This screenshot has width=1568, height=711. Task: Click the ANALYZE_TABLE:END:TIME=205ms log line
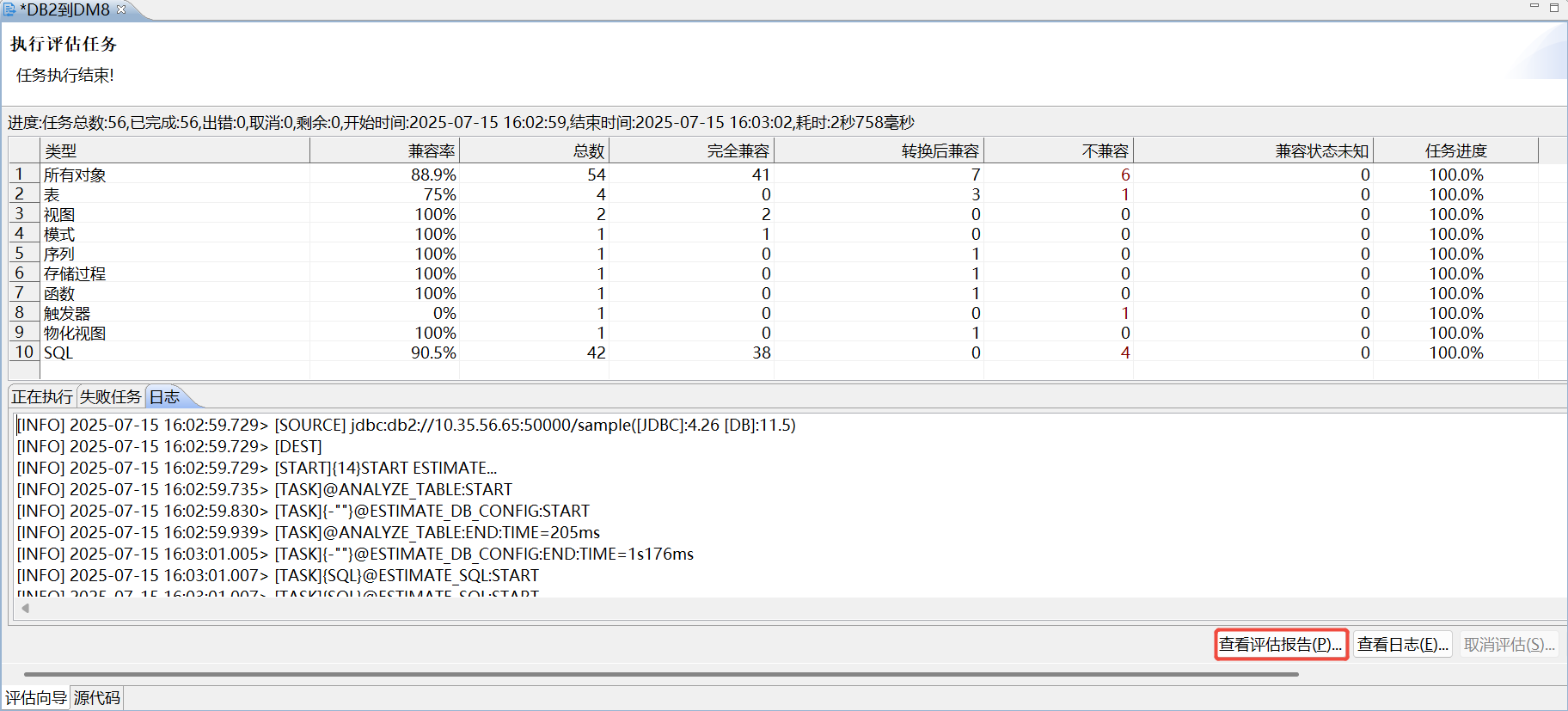coord(309,532)
